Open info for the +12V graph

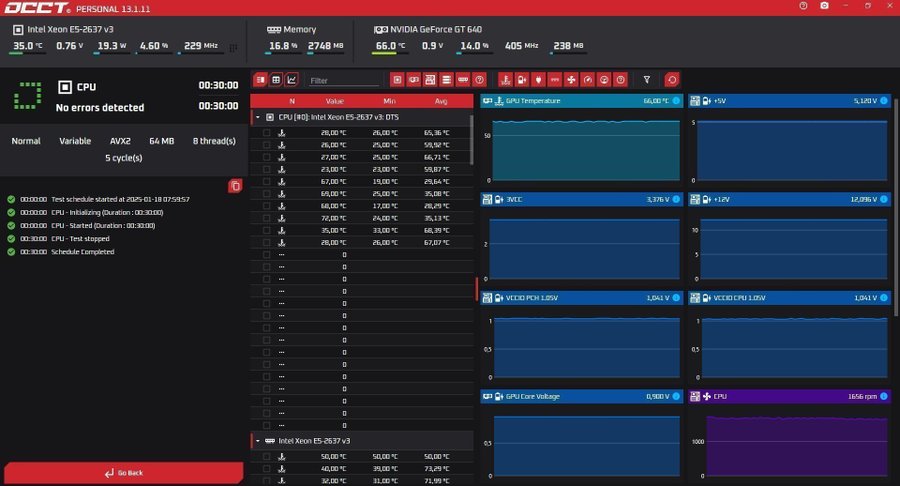(884, 200)
